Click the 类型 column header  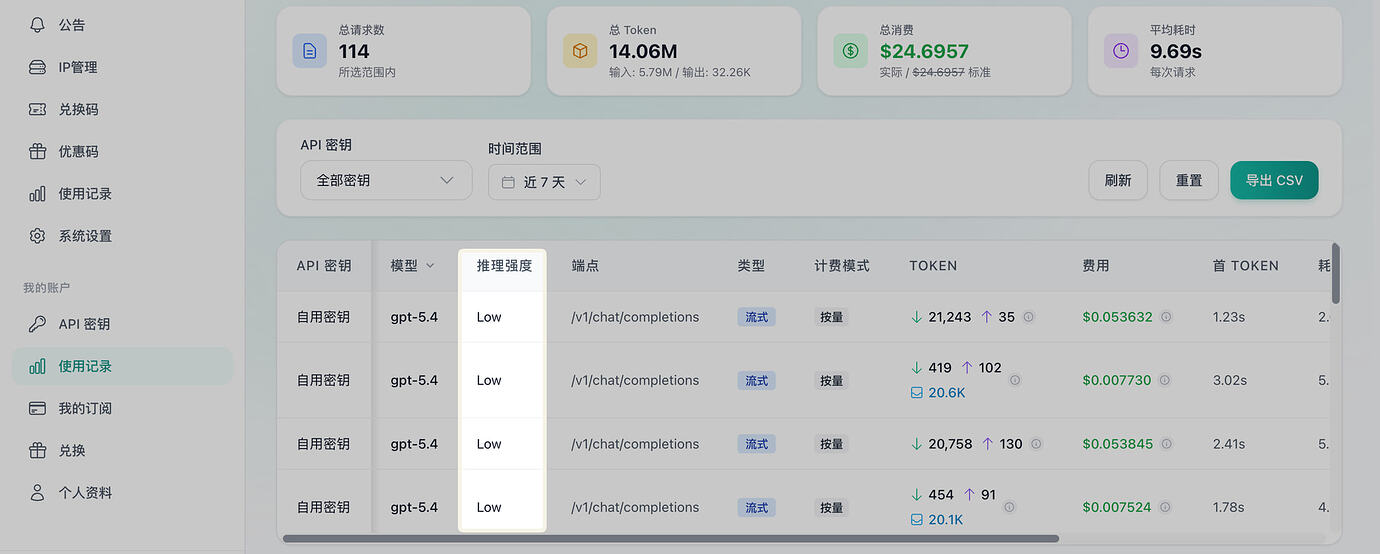(x=751, y=266)
